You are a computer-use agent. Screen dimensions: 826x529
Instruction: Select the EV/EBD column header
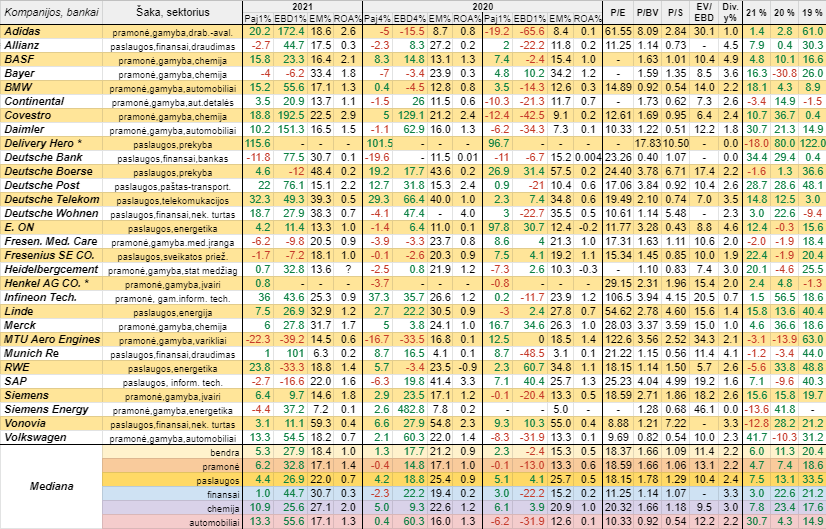point(704,12)
